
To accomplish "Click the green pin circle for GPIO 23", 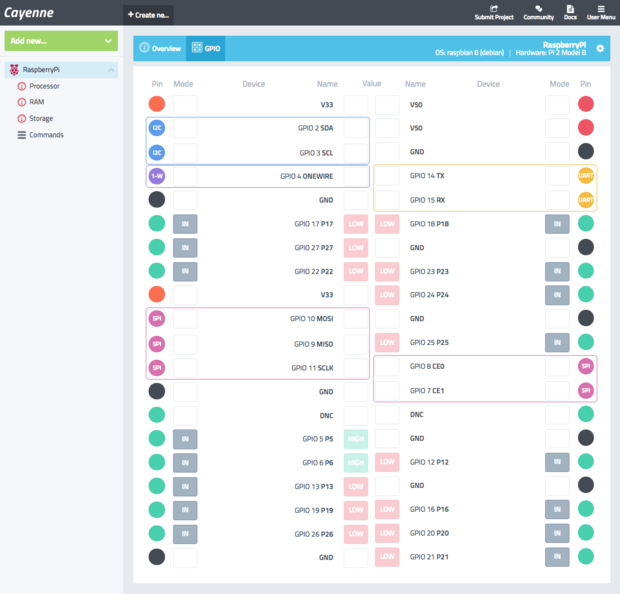I will point(586,271).
